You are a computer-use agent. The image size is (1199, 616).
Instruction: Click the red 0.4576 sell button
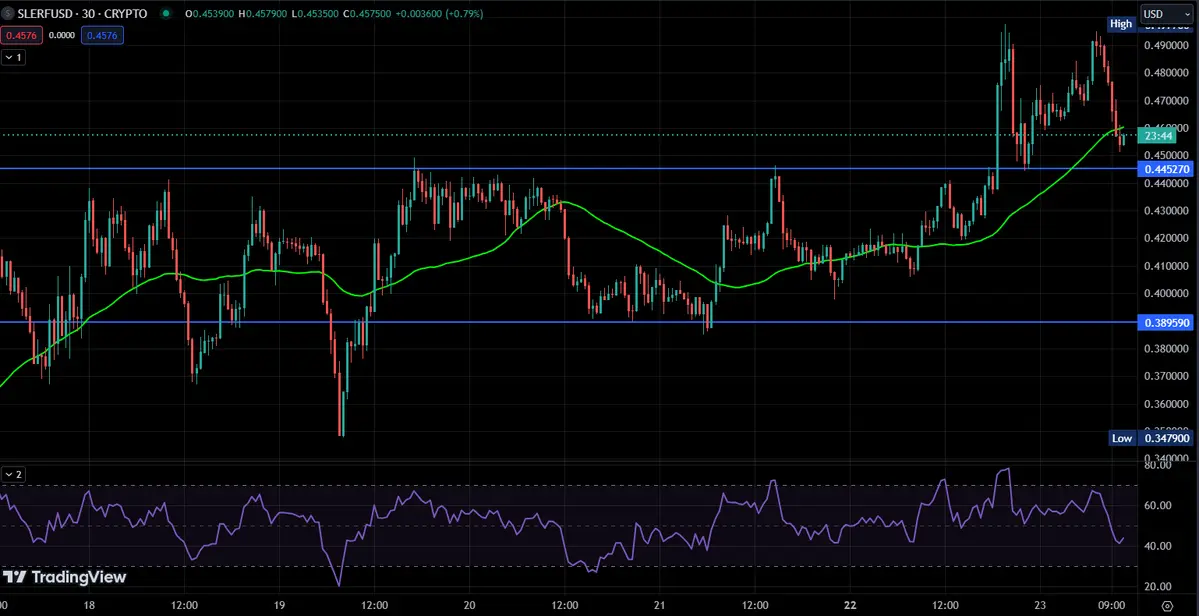pyautogui.click(x=22, y=34)
